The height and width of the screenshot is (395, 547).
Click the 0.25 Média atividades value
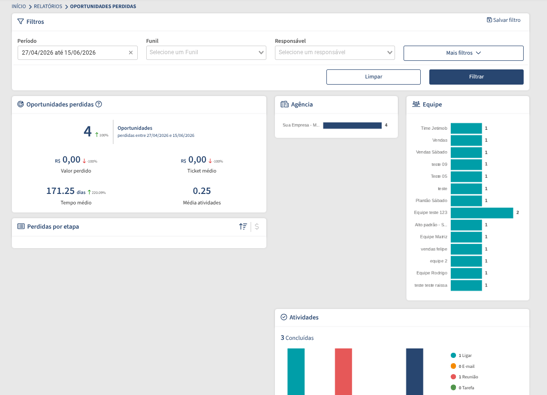(x=202, y=191)
